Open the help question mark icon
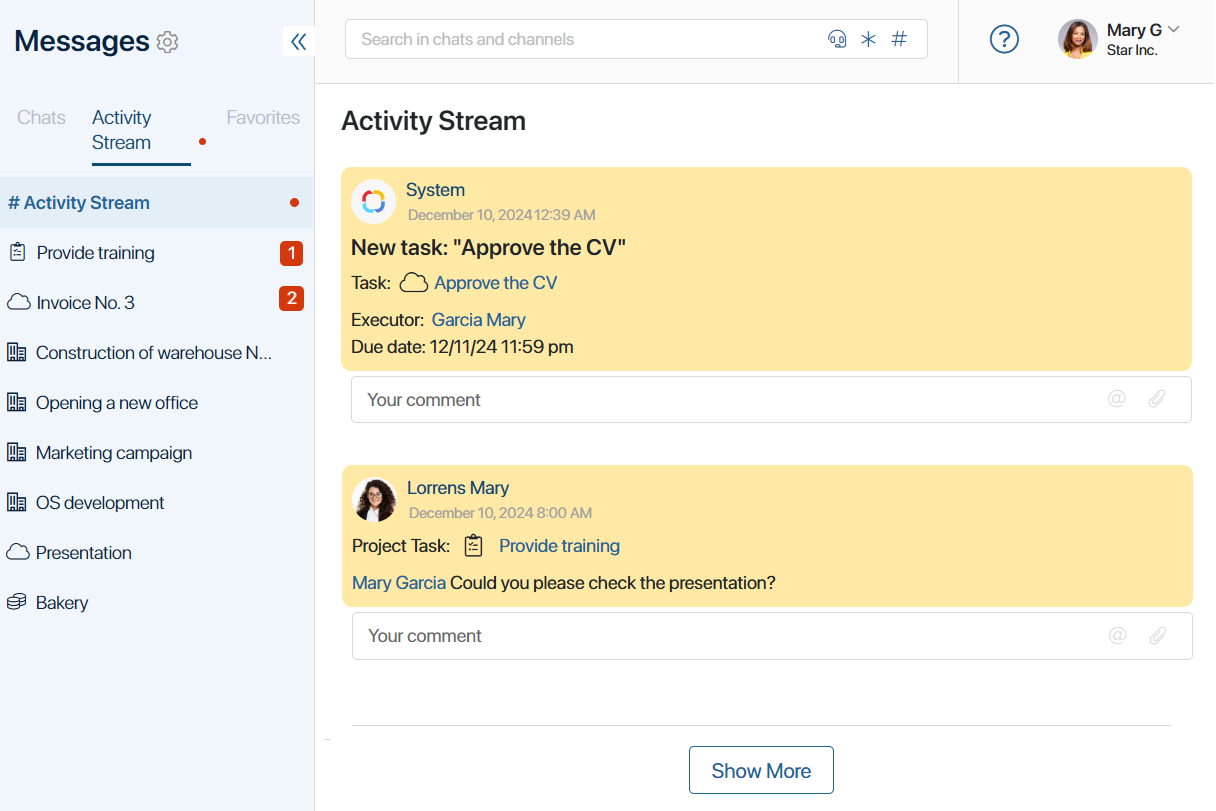Image resolution: width=1216 pixels, height=811 pixels. tap(1004, 39)
